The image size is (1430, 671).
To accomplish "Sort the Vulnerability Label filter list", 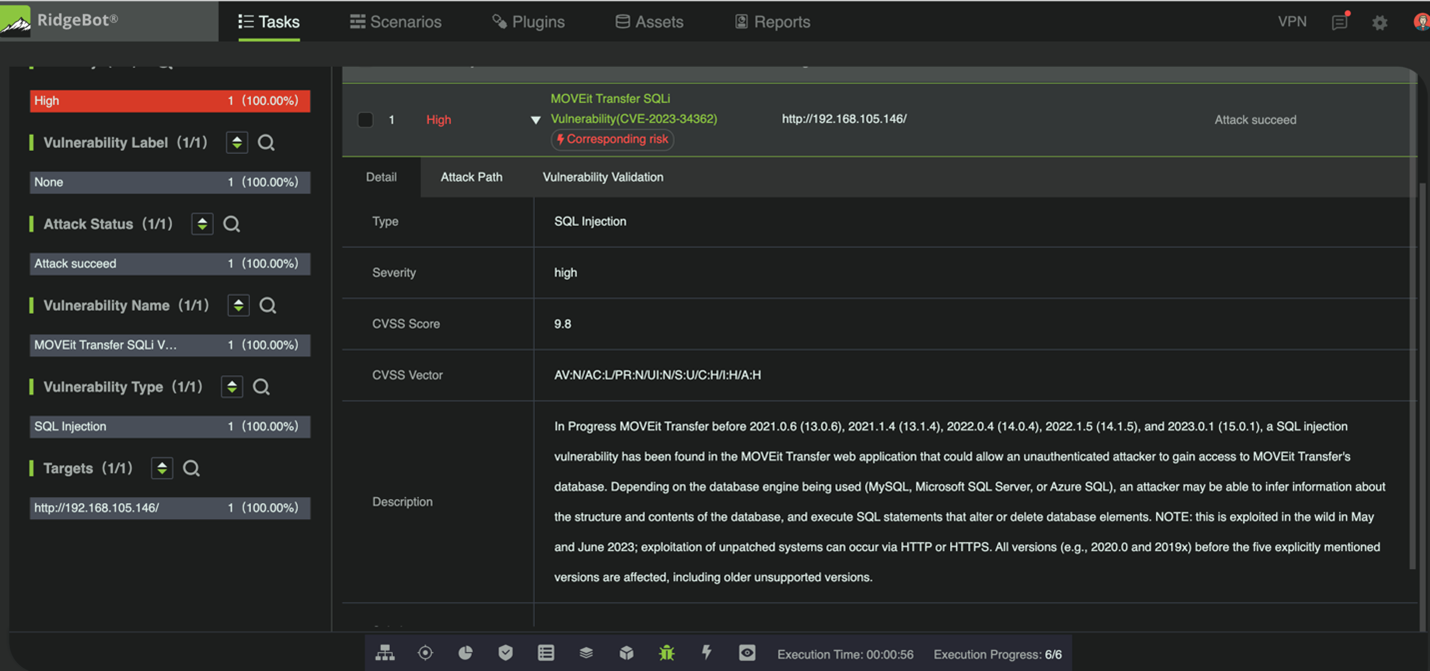I will point(237,143).
